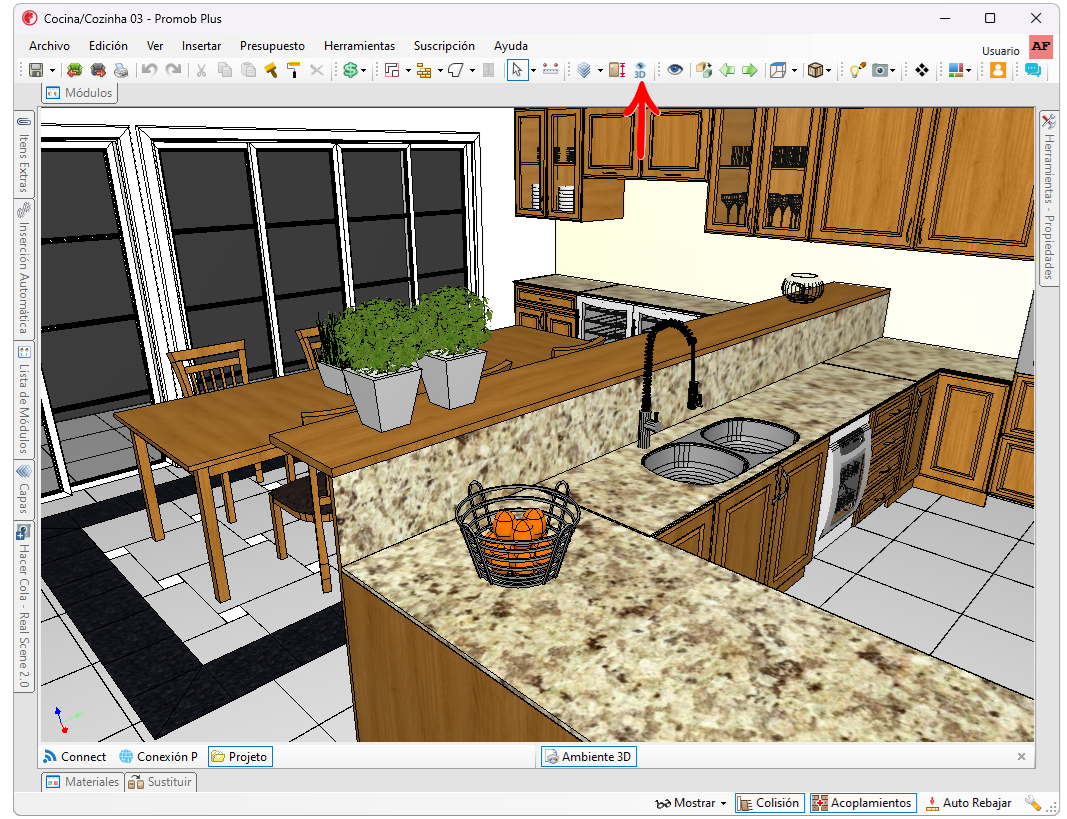Click the camera render icon
The image size is (1067, 819).
point(881,70)
